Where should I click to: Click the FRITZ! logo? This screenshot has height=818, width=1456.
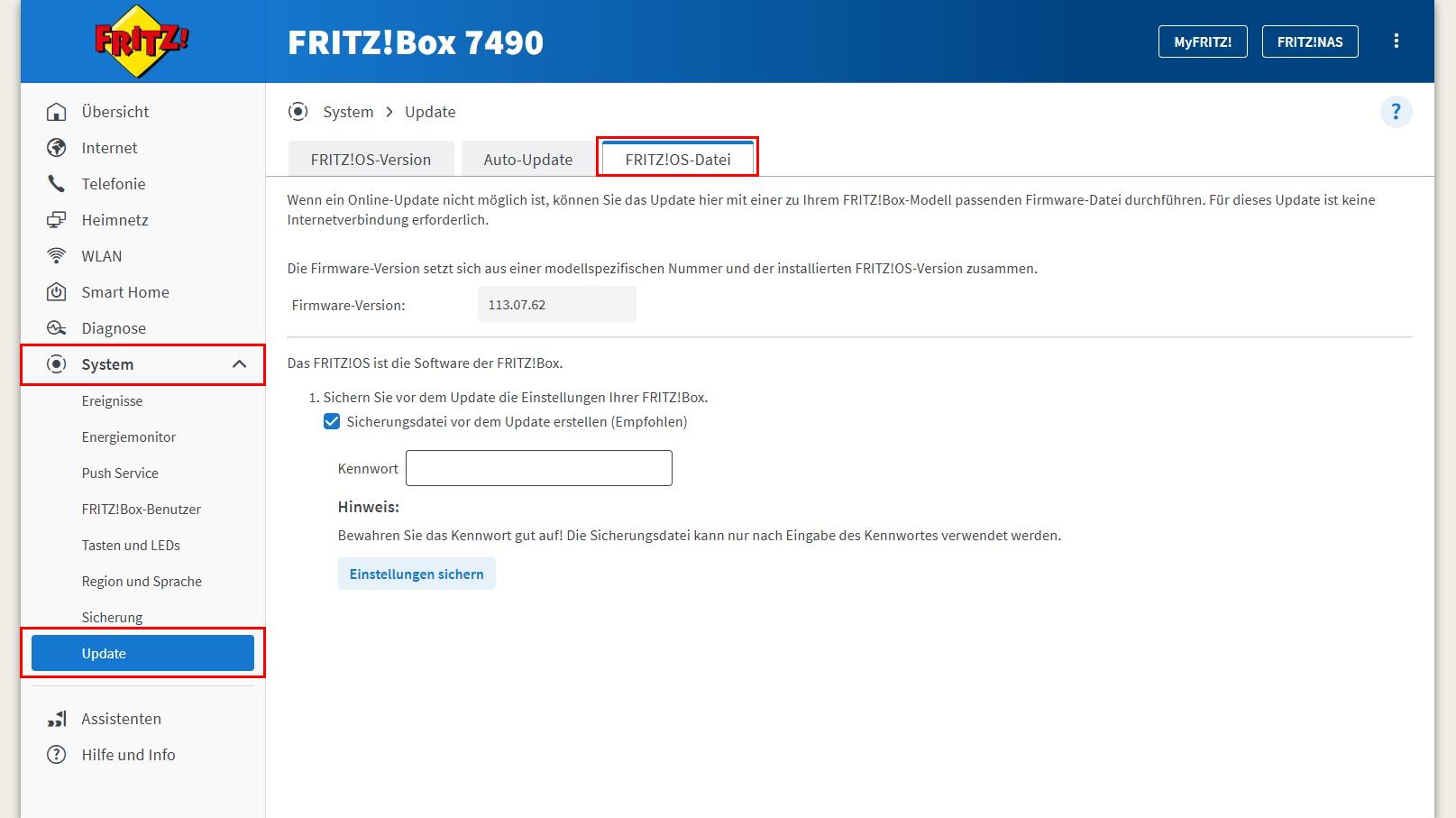142,41
